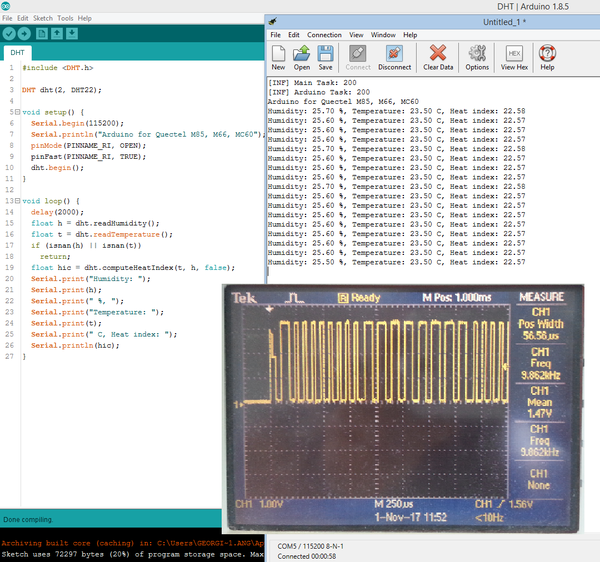Click 'COM5 / 115200 8-N-1' status text
This screenshot has height=562, width=600.
point(310,546)
